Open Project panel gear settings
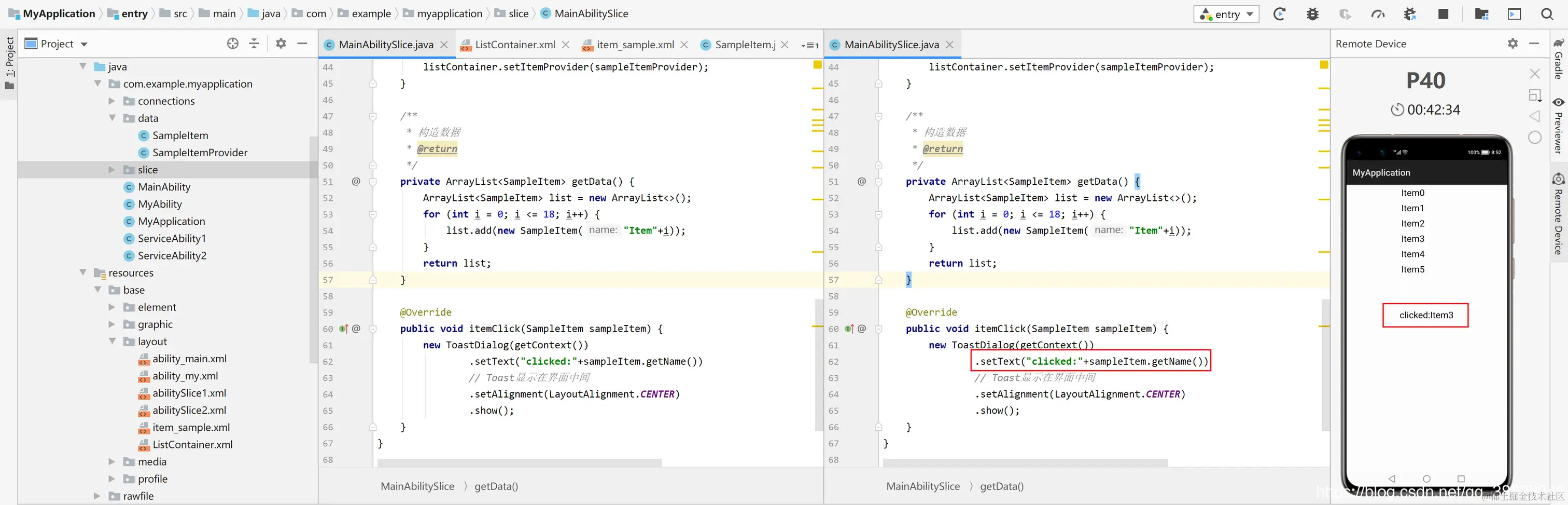 [281, 43]
